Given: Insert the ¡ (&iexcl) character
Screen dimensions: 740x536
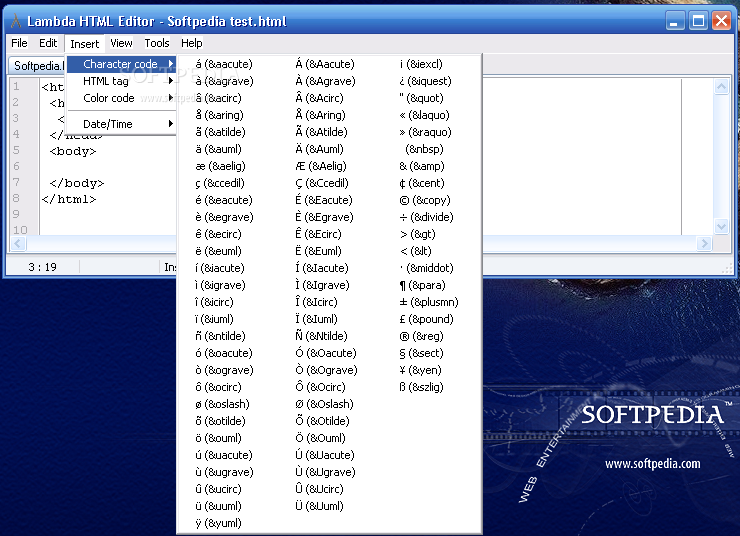Looking at the screenshot, I should click(421, 64).
